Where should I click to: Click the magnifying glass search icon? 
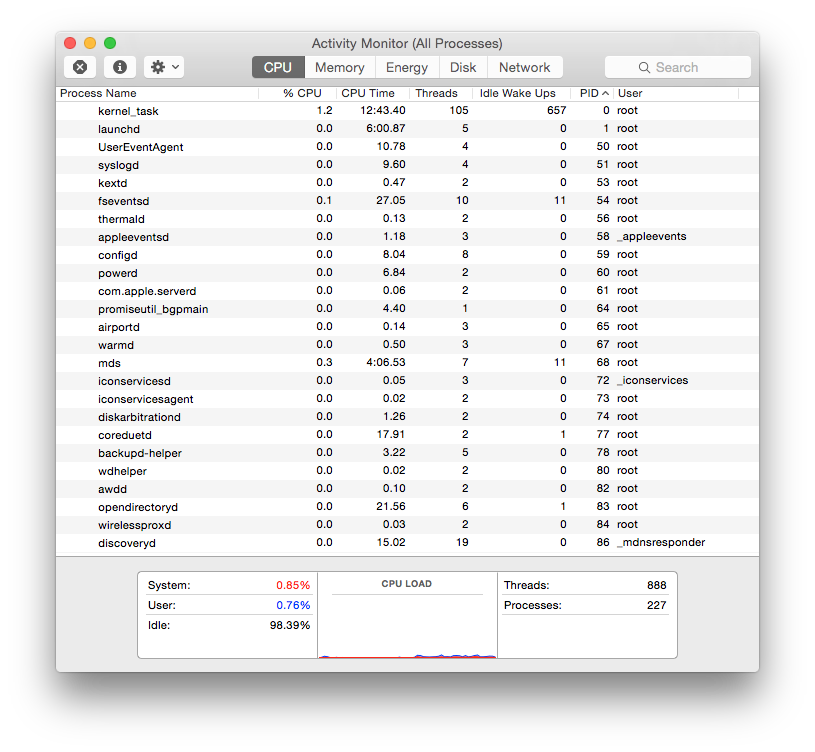646,68
